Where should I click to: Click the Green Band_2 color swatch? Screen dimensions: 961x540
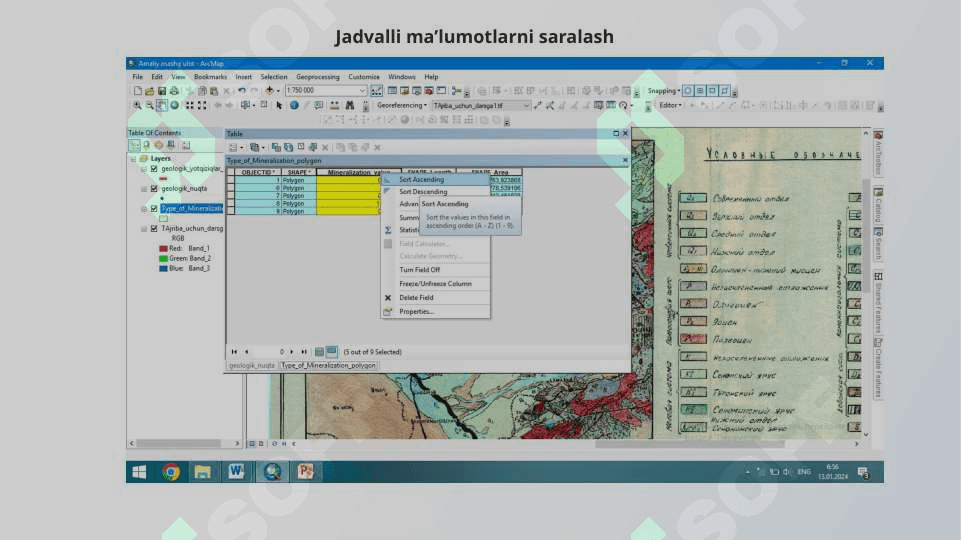click(163, 259)
